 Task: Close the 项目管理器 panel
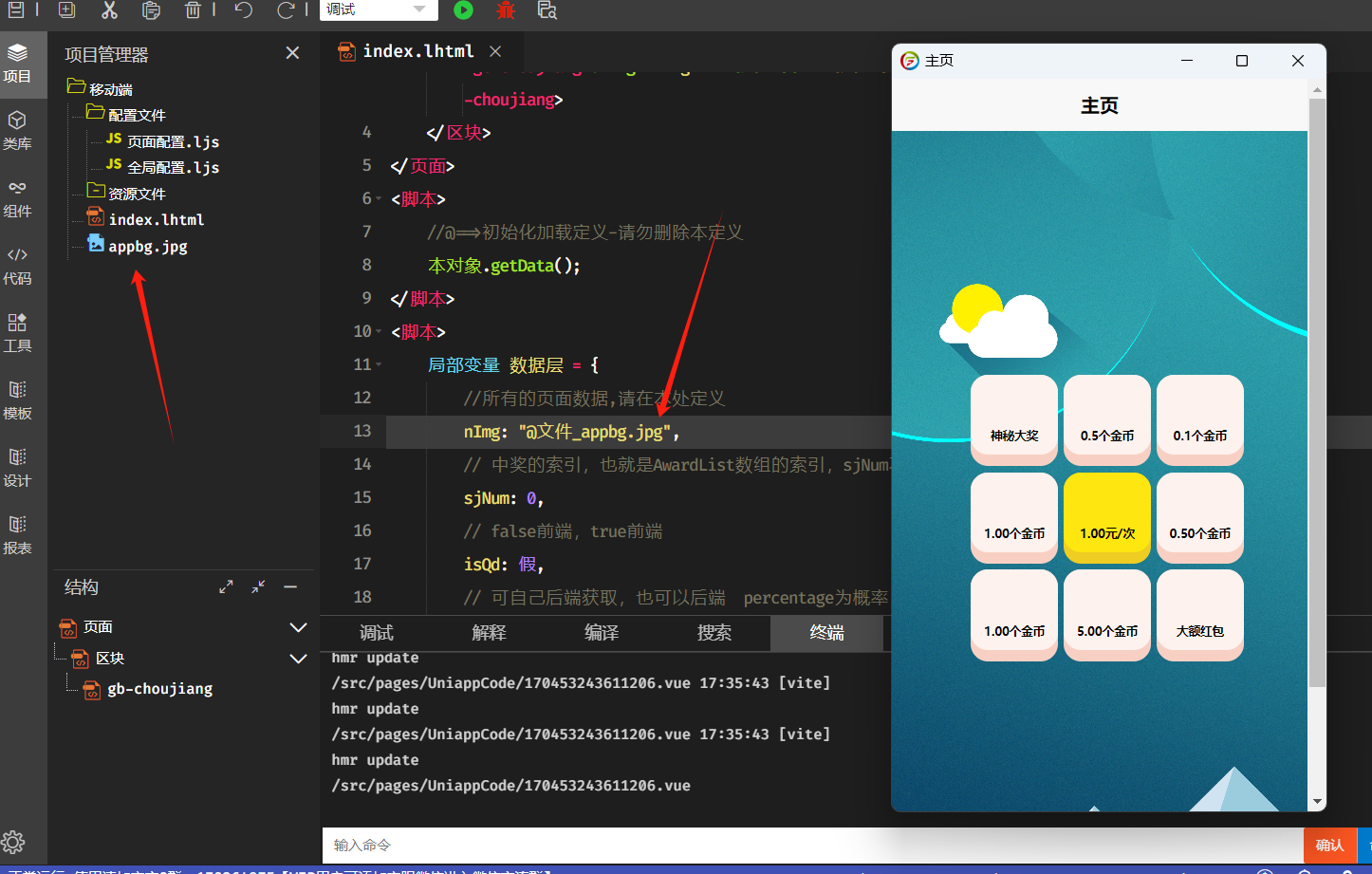point(292,53)
